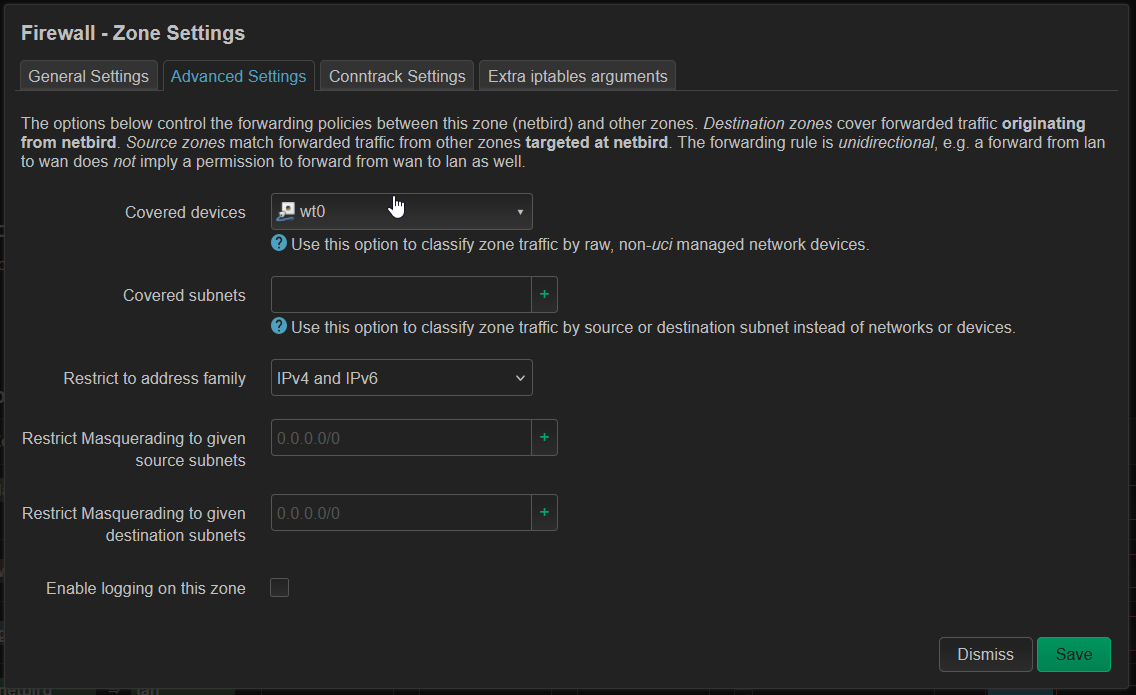This screenshot has height=695, width=1136.
Task: Add a masquerading source subnet with plus
Action: point(544,438)
